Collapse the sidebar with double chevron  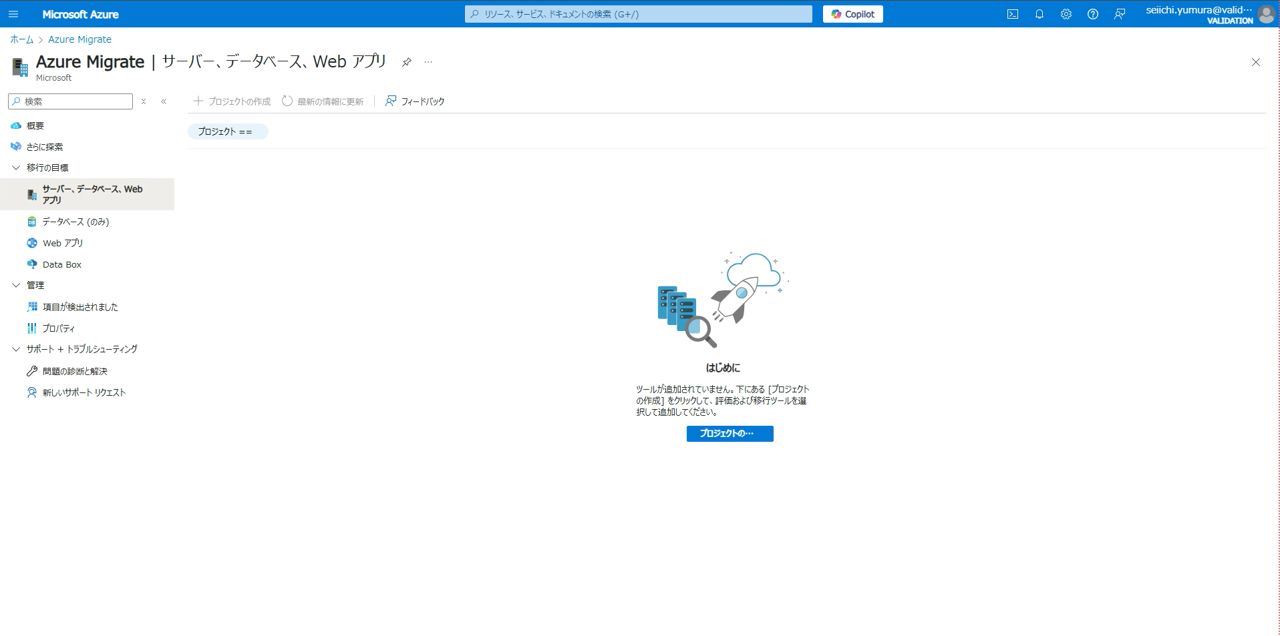[x=164, y=101]
